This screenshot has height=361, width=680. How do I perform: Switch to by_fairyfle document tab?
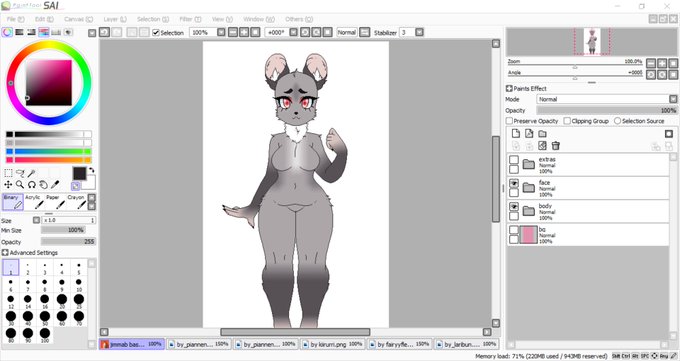coord(399,344)
